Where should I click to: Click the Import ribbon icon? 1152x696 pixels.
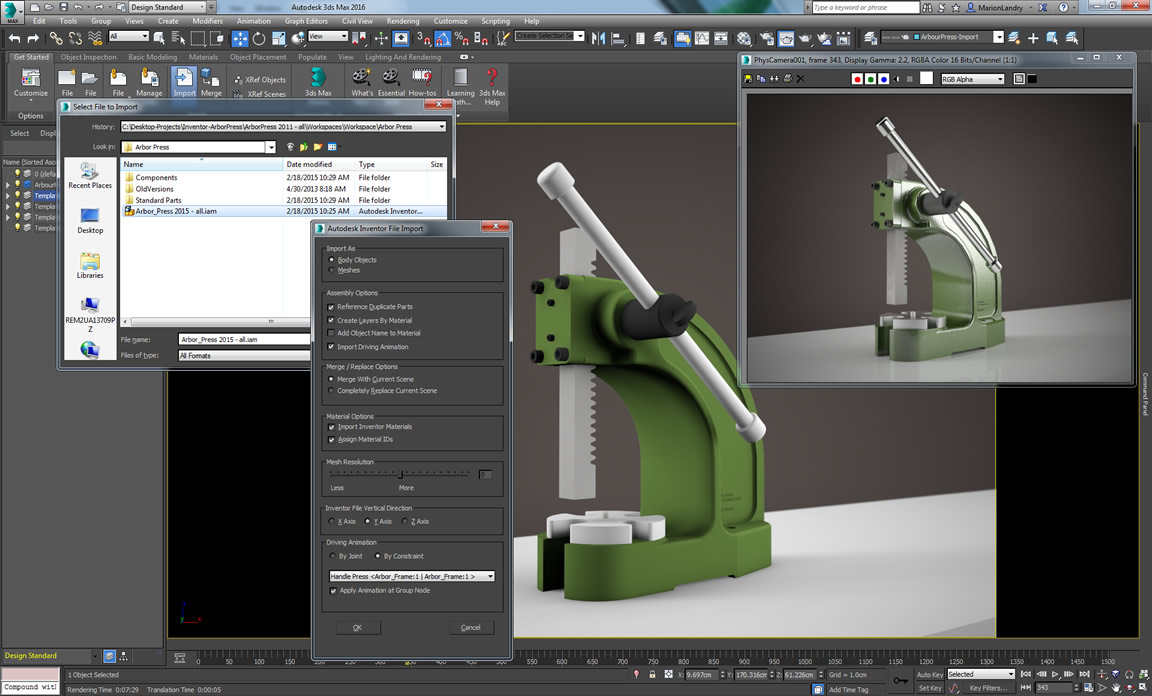coord(184,82)
